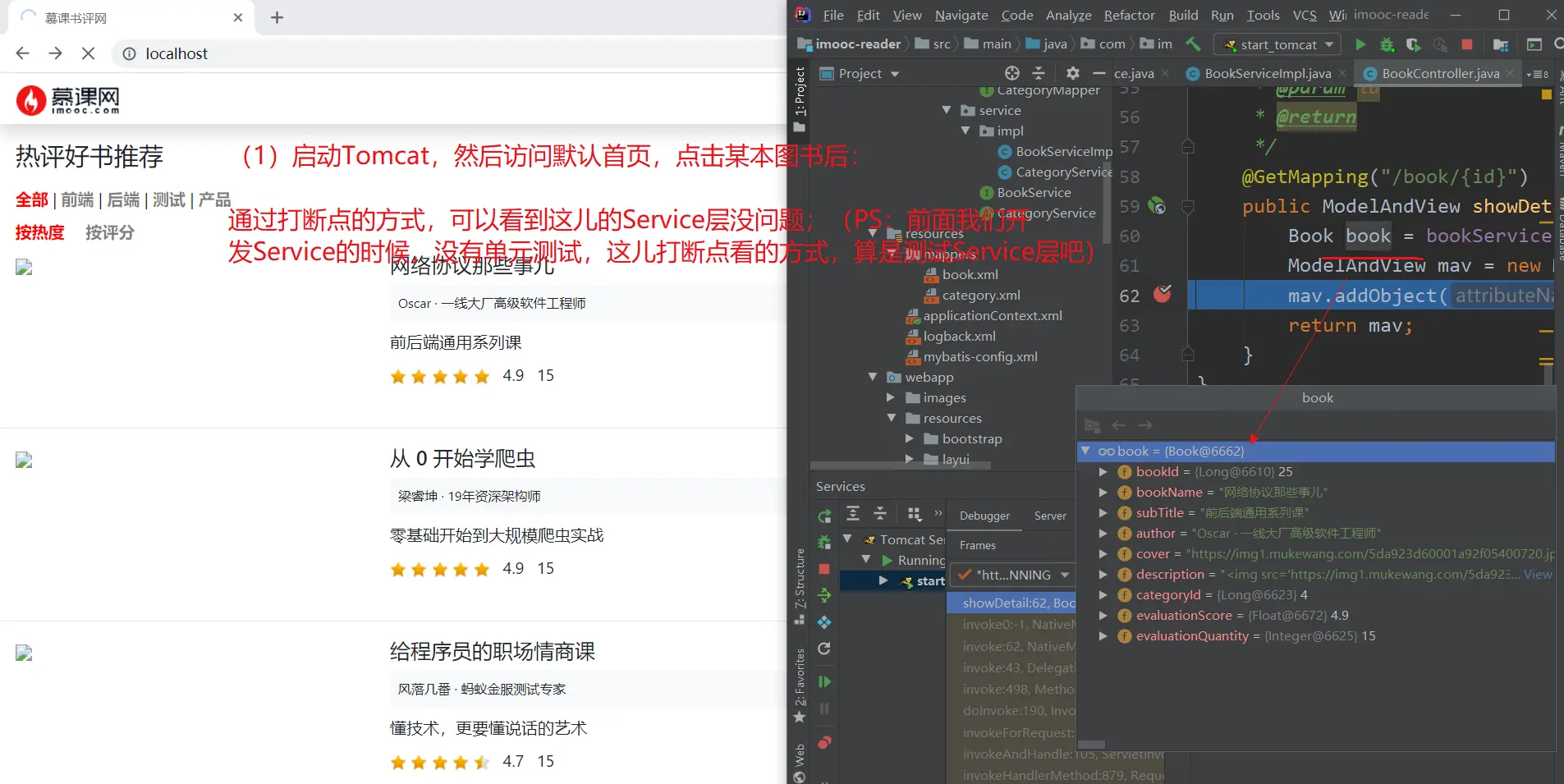Toggle the Web tool window stripe
Viewport: 1564px width, 784px height.
click(800, 763)
